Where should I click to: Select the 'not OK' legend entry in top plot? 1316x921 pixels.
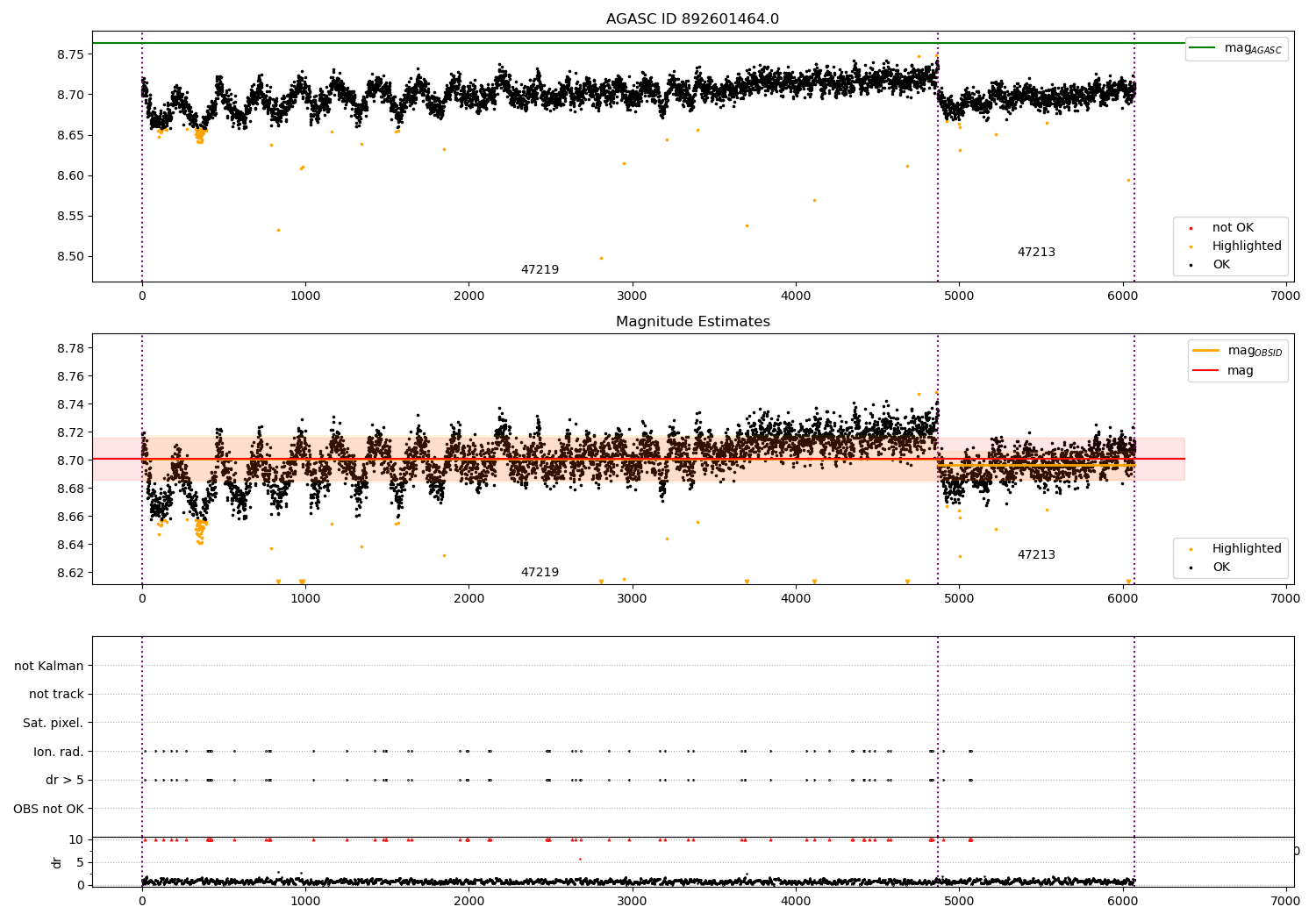pyautogui.click(x=1233, y=228)
